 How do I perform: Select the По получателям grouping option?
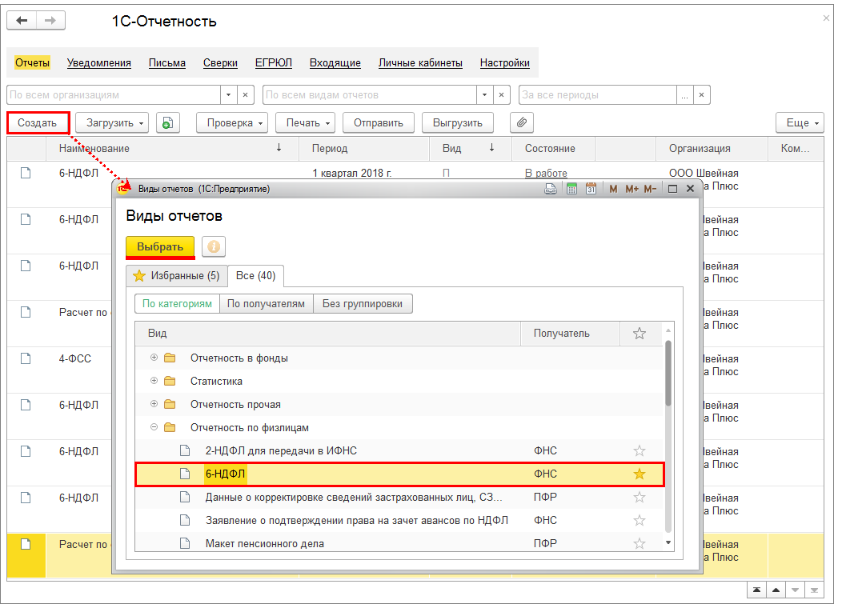tap(265, 304)
